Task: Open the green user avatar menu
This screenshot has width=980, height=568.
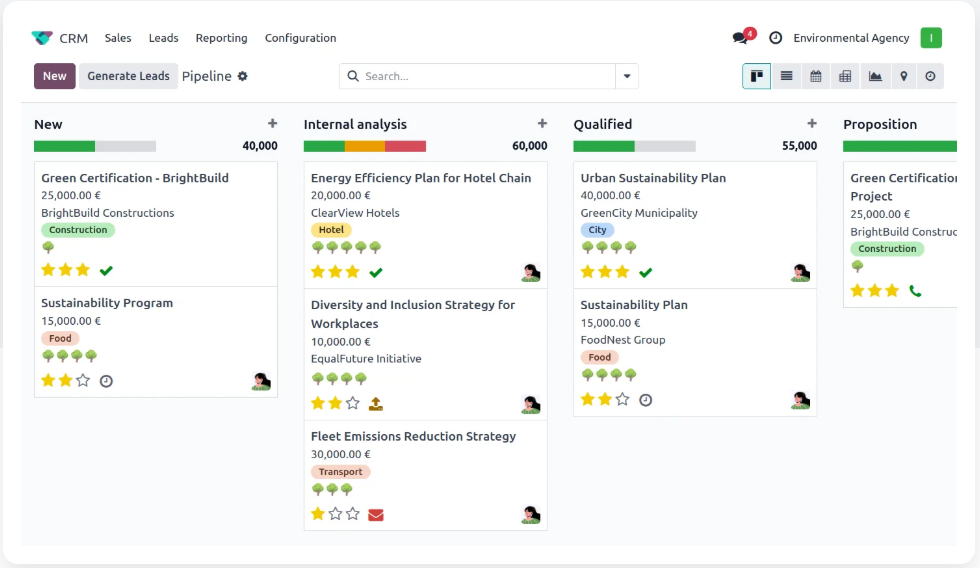Action: (x=931, y=38)
